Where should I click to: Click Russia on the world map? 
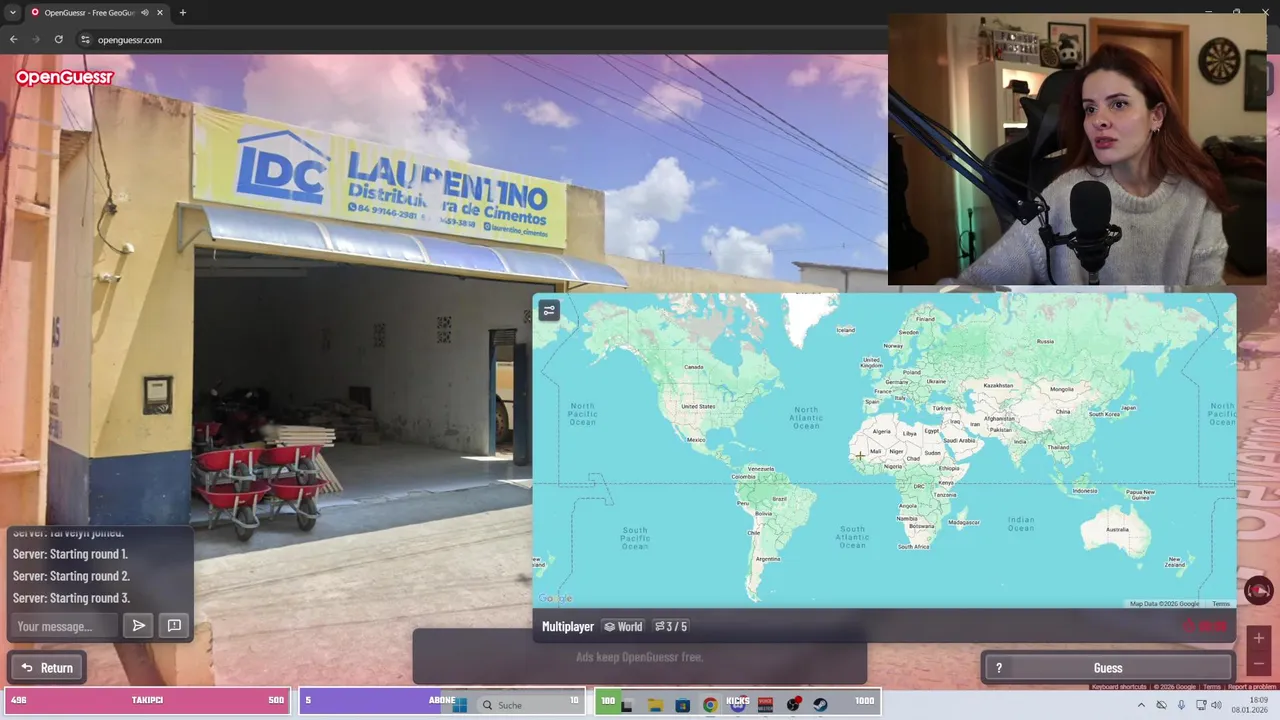[1045, 341]
